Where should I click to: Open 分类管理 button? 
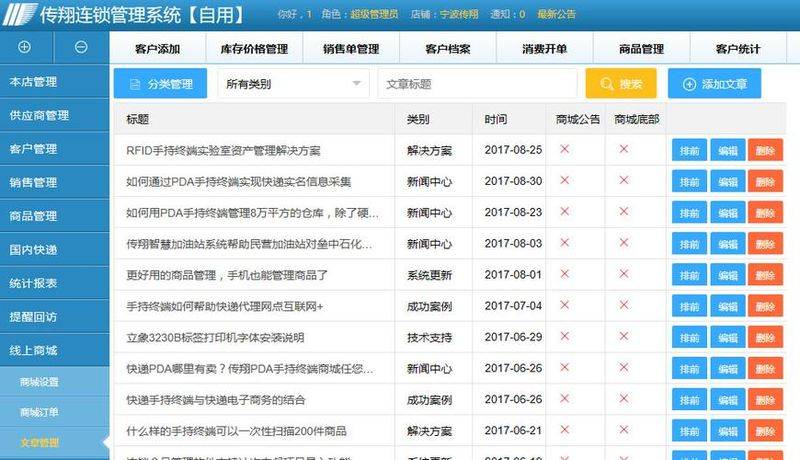click(x=160, y=84)
